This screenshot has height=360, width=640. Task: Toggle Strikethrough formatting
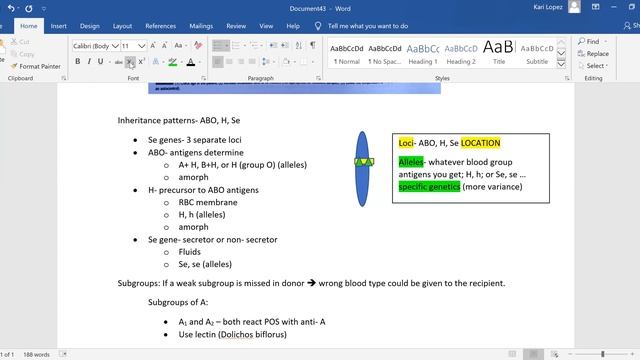coord(118,62)
